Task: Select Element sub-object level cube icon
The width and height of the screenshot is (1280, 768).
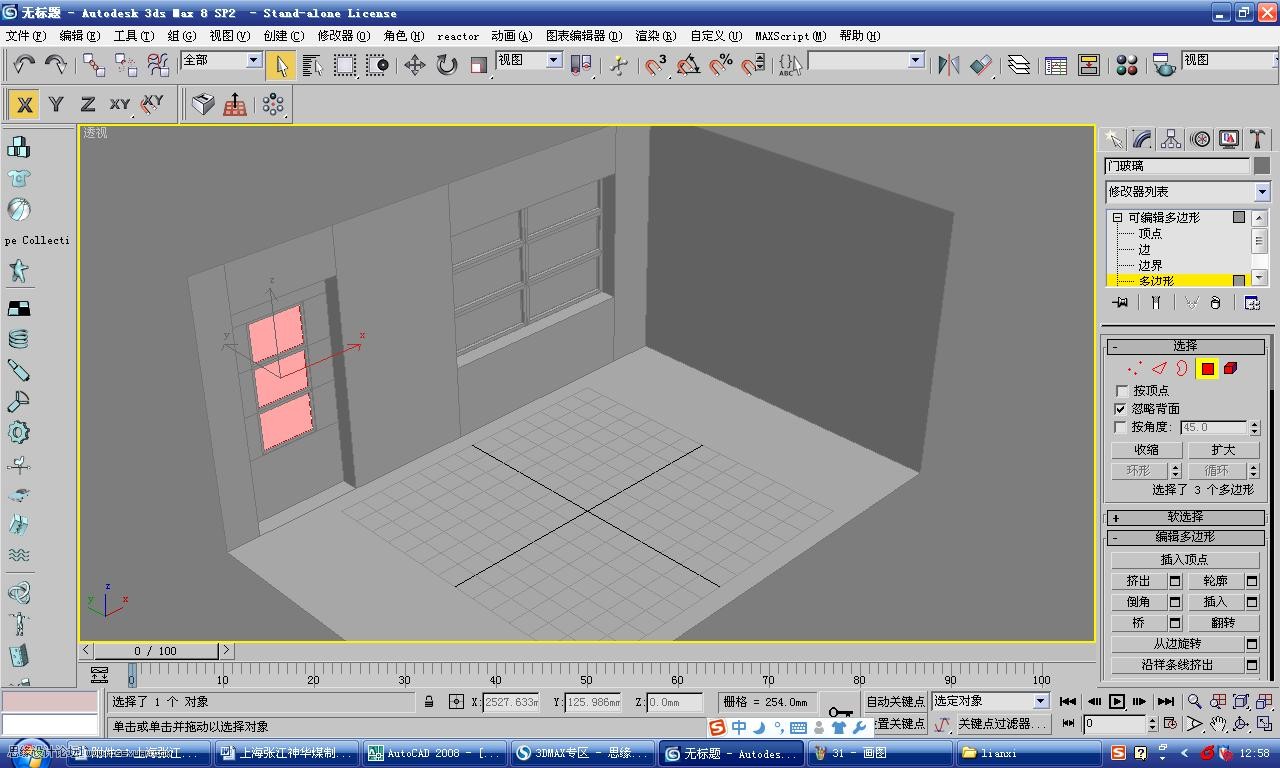Action: pyautogui.click(x=1231, y=368)
